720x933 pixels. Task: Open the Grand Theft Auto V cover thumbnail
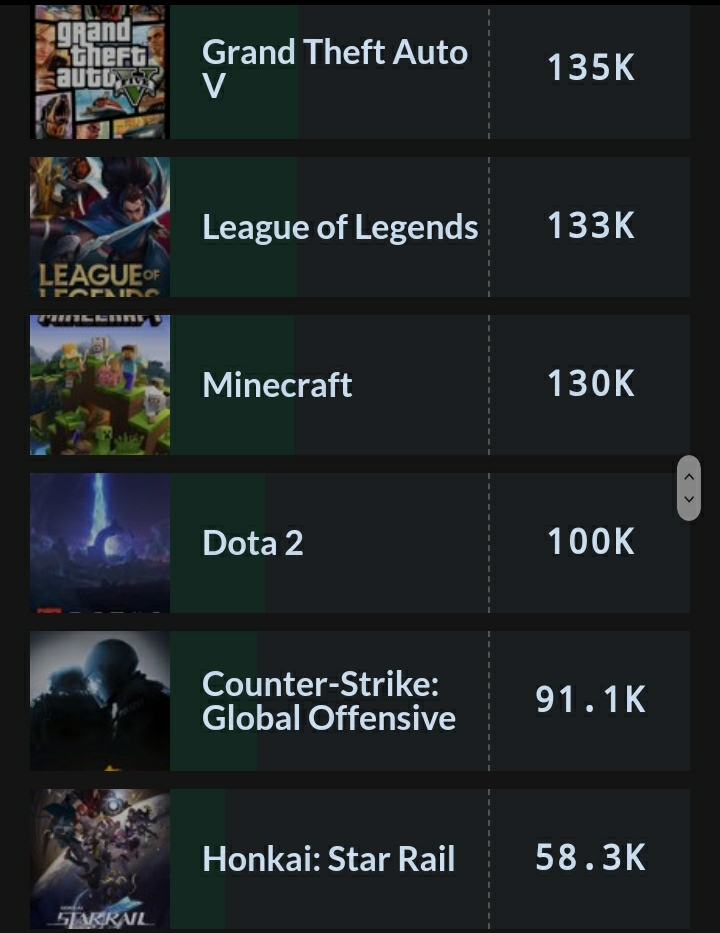coord(100,71)
